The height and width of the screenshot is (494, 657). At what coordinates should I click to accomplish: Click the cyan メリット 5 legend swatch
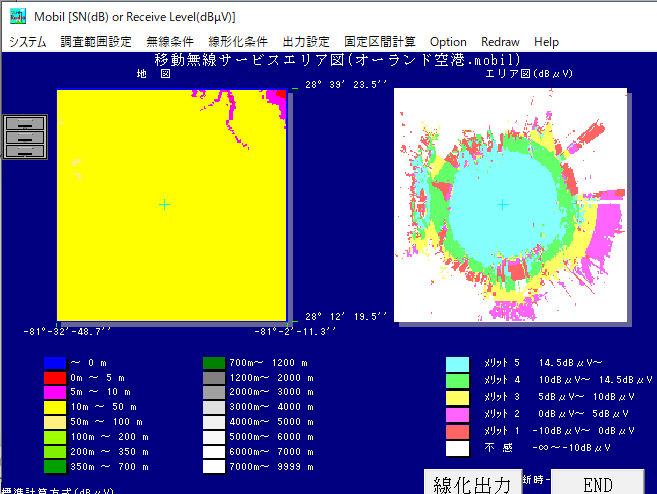457,364
